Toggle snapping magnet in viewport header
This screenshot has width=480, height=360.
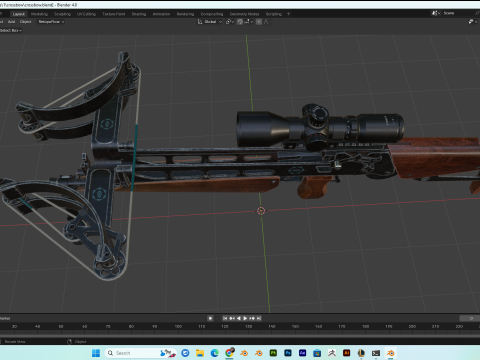[x=240, y=22]
